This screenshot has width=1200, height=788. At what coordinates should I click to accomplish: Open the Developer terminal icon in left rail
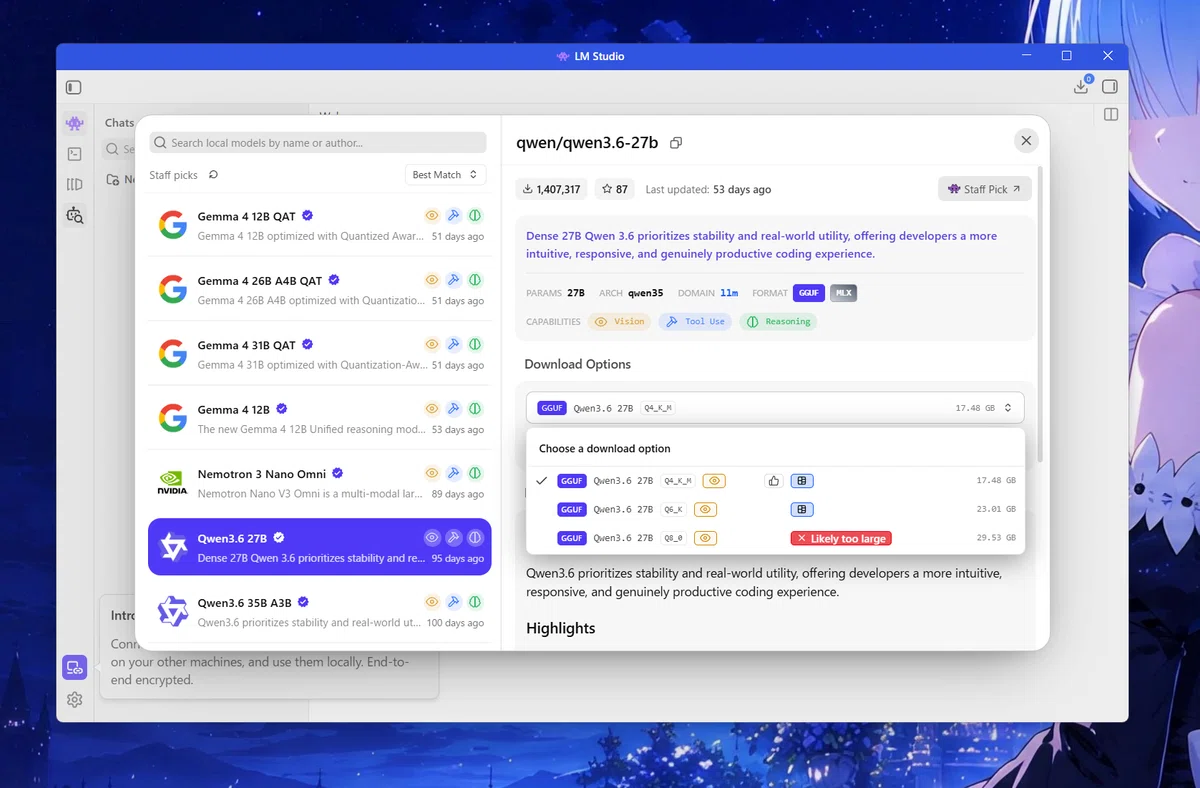tap(74, 154)
